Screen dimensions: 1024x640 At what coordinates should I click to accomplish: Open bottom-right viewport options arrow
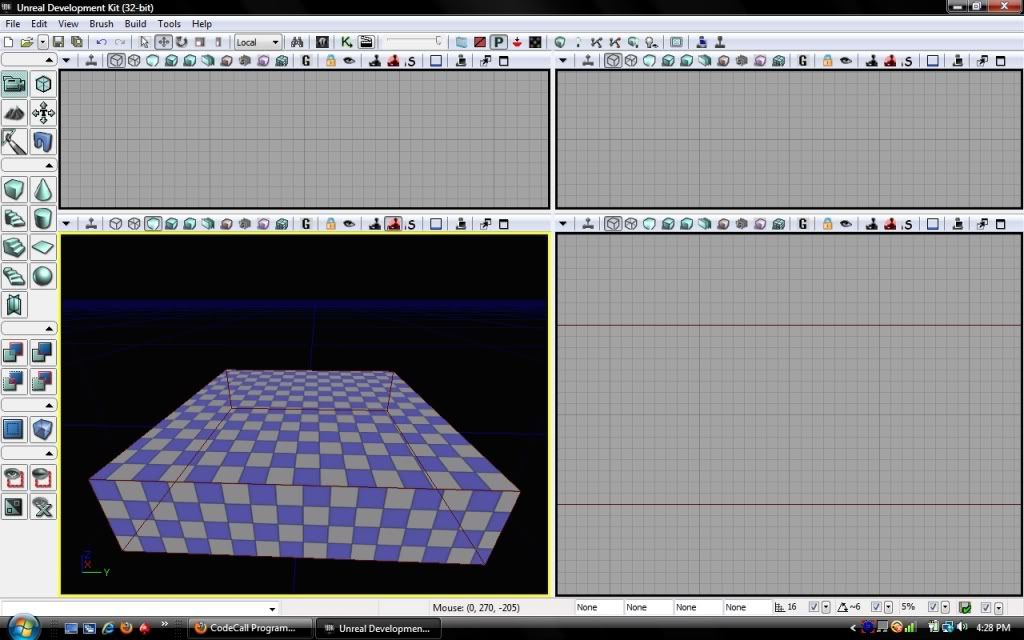pos(562,224)
